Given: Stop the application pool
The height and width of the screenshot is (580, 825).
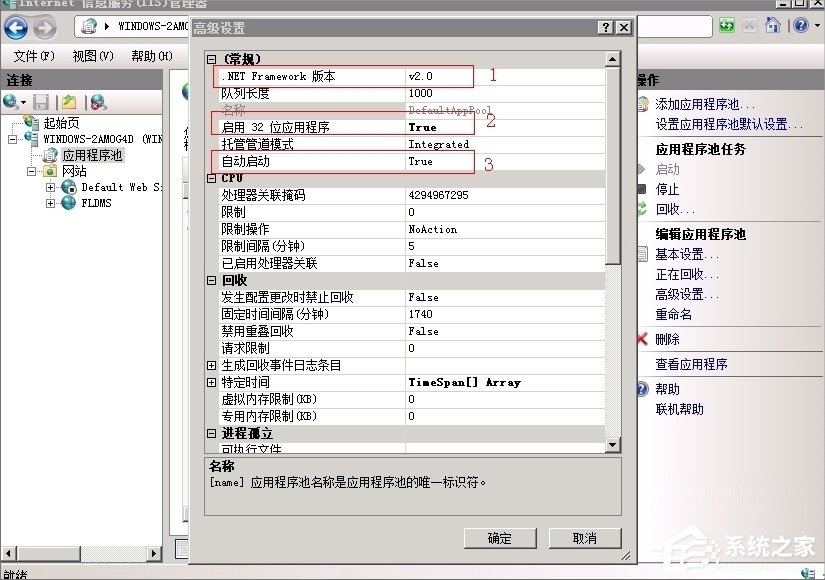Looking at the screenshot, I should [667, 189].
